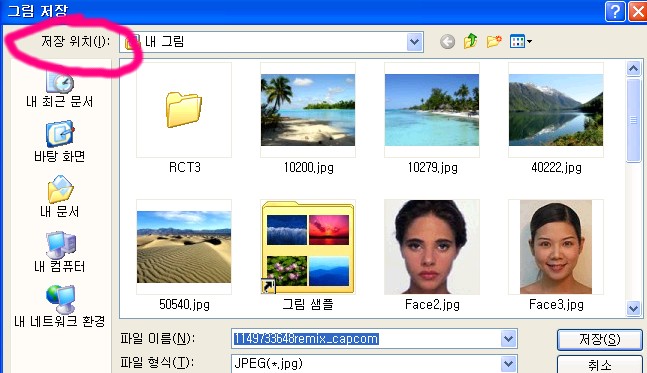Open 내 최근 문서 shortcut

pos(59,90)
